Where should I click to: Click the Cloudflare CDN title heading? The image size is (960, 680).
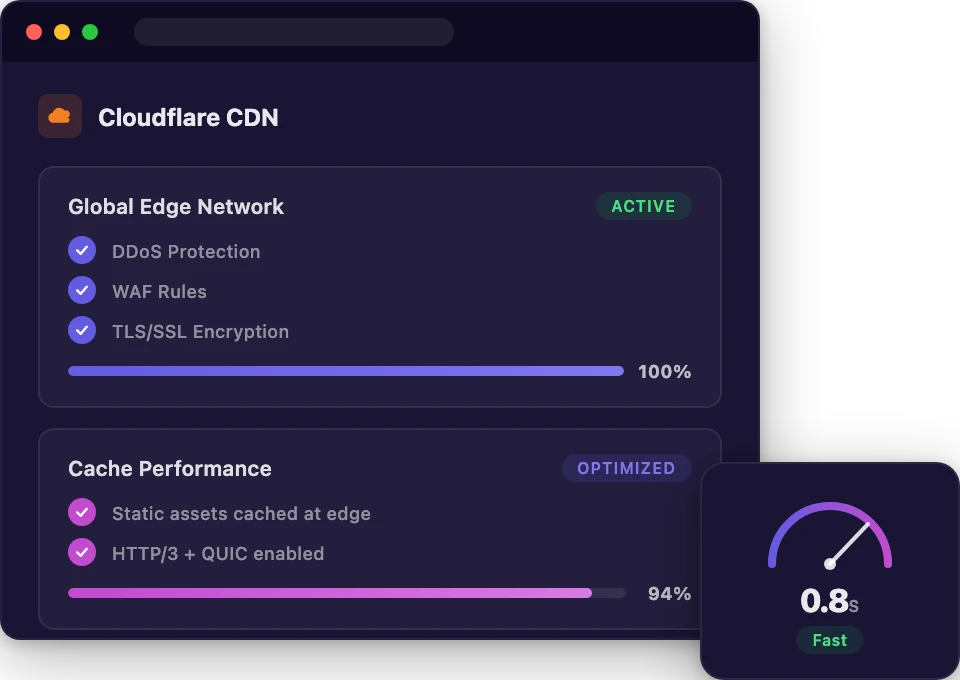187,117
